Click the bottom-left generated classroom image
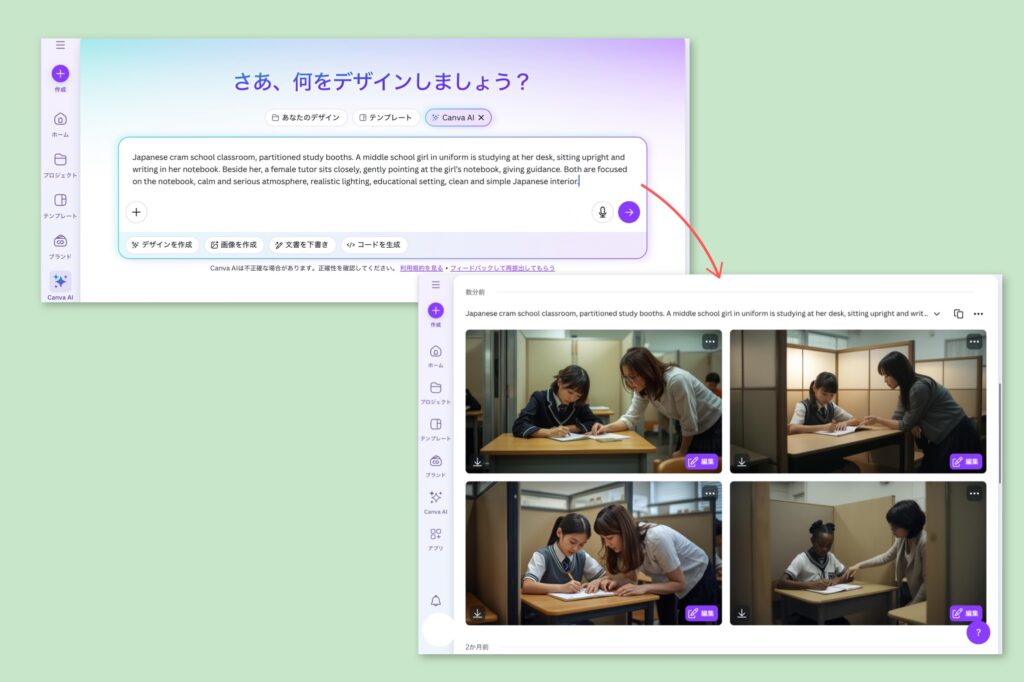1024x682 pixels. (x=593, y=550)
